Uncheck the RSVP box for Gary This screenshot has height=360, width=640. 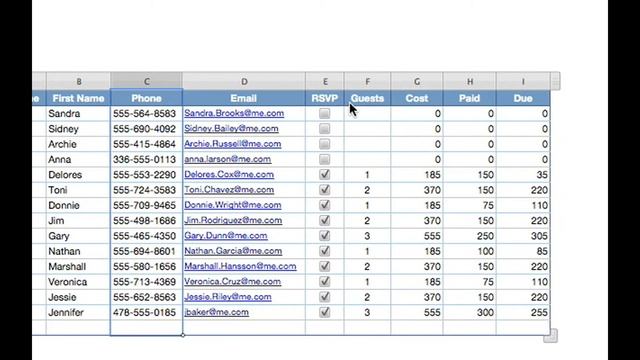(x=324, y=236)
